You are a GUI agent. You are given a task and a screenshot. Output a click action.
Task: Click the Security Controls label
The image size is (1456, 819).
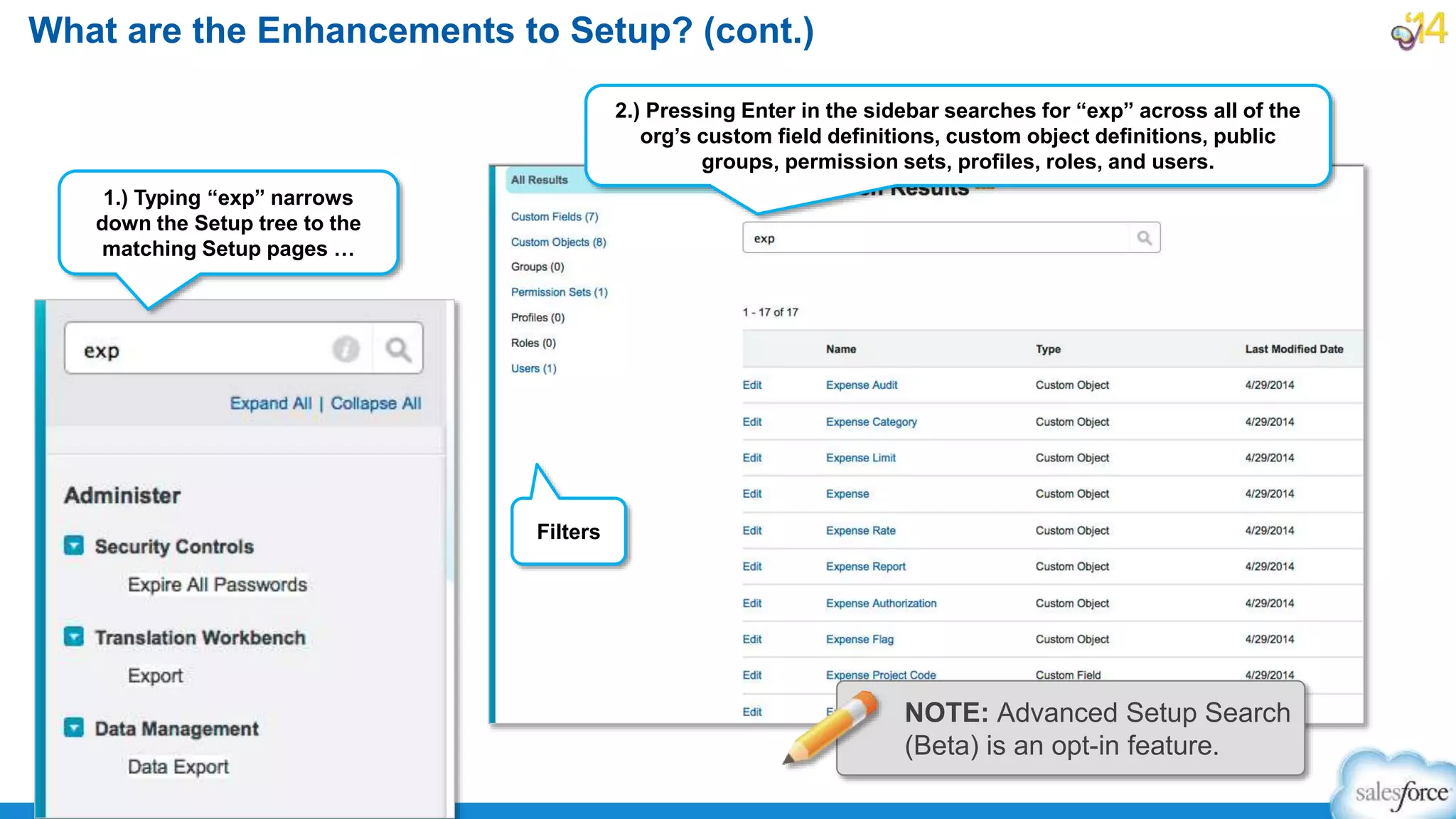174,546
